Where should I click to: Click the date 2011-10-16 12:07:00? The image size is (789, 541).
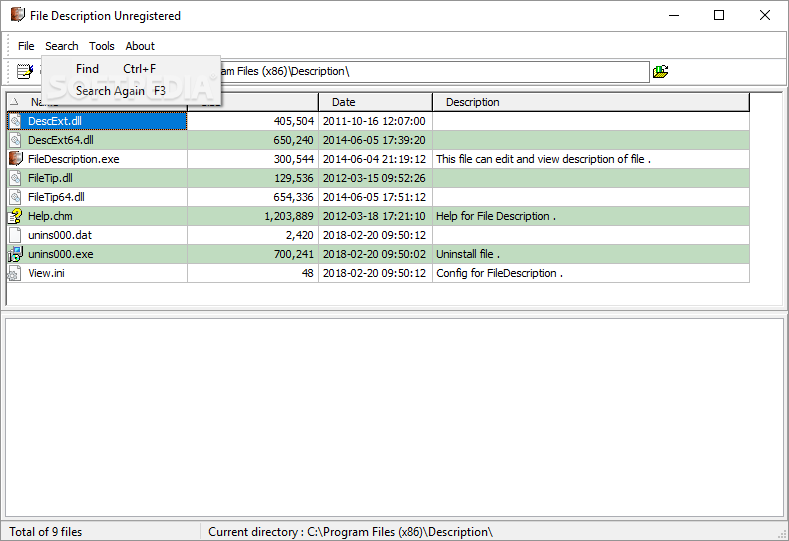(374, 121)
